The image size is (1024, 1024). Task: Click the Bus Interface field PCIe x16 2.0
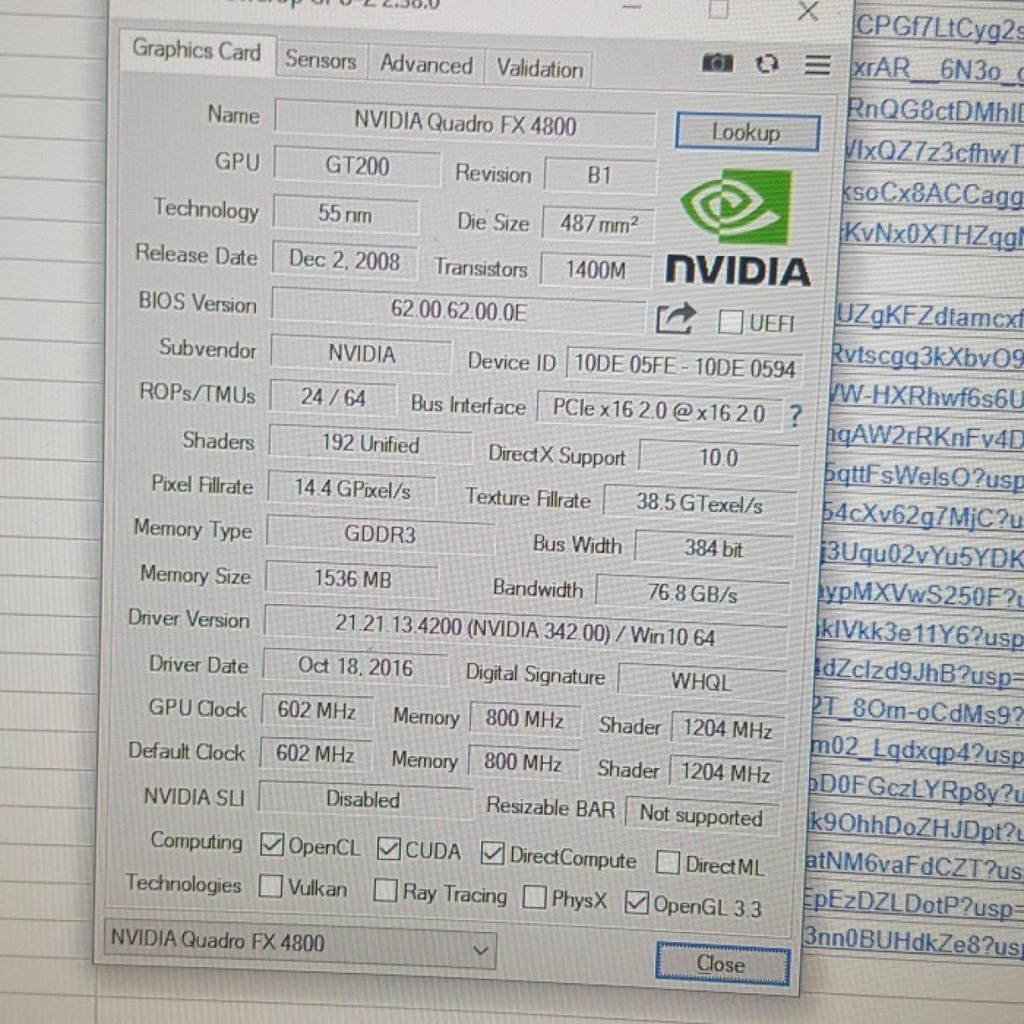click(x=659, y=410)
